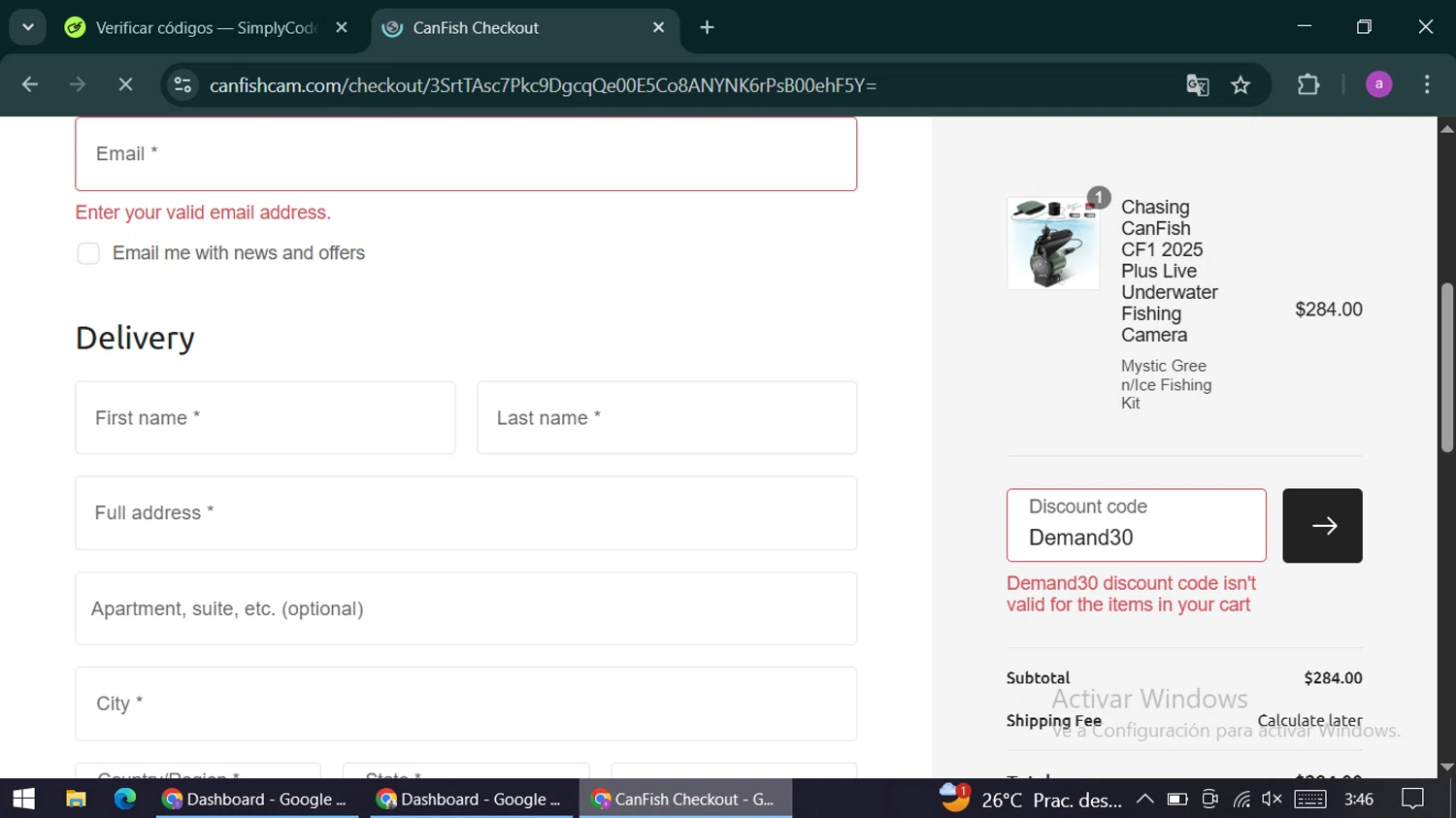Viewport: 1456px width, 818px height.
Task: Click the Subtotal label
Action: 1038,678
